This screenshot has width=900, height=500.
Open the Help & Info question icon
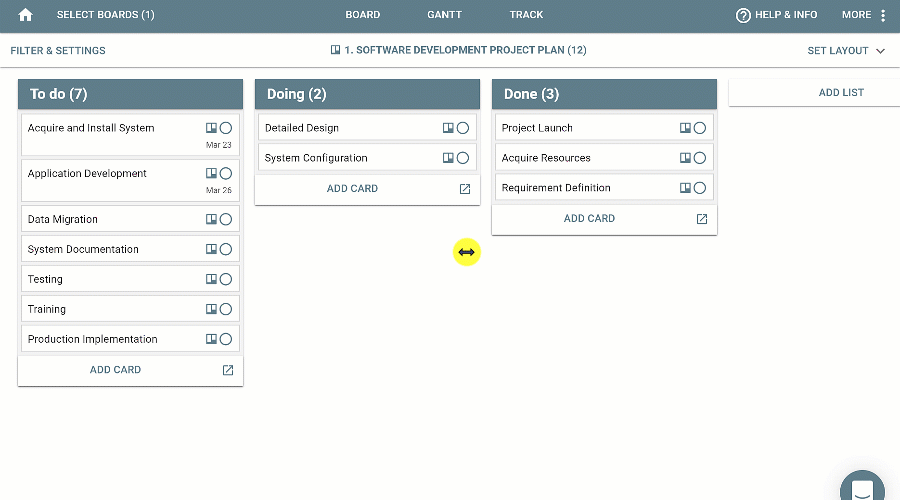pos(743,15)
